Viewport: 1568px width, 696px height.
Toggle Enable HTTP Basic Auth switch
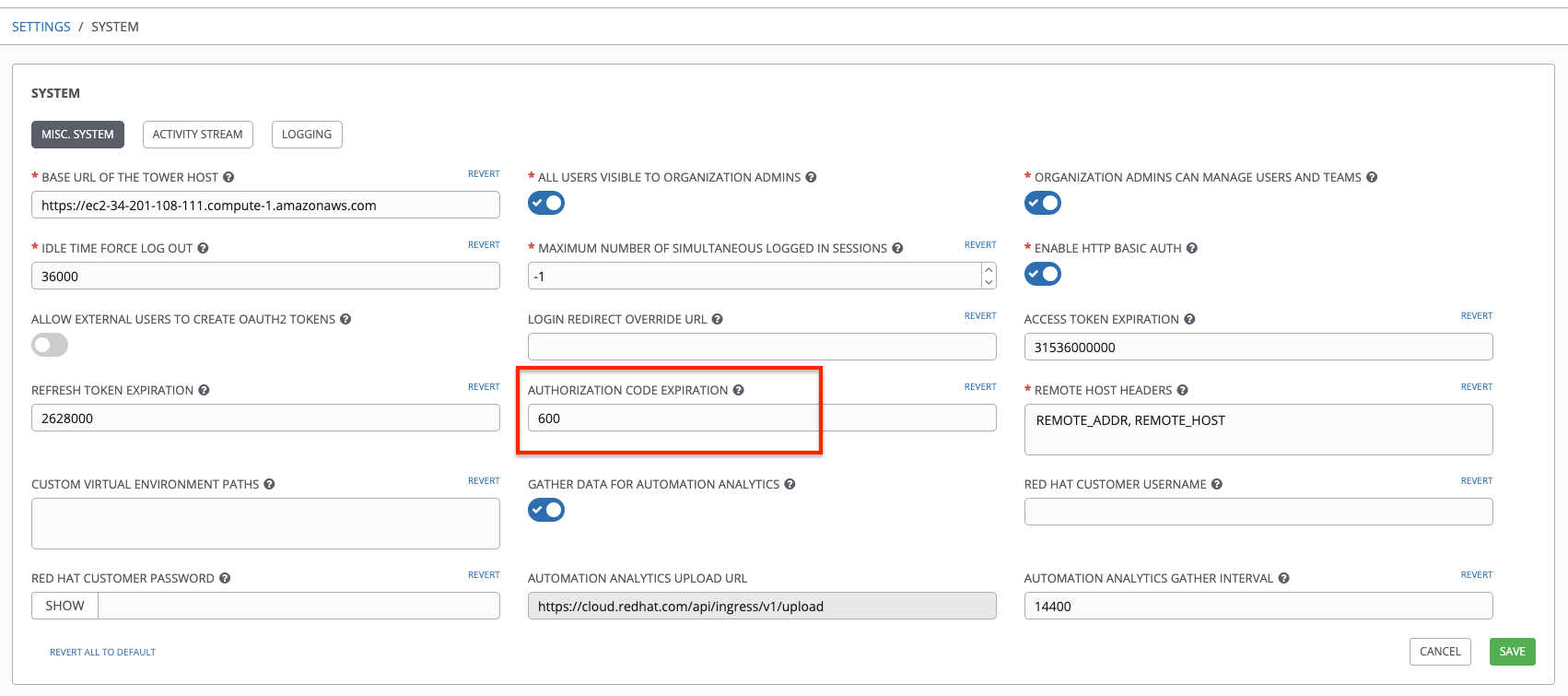tap(1043, 274)
